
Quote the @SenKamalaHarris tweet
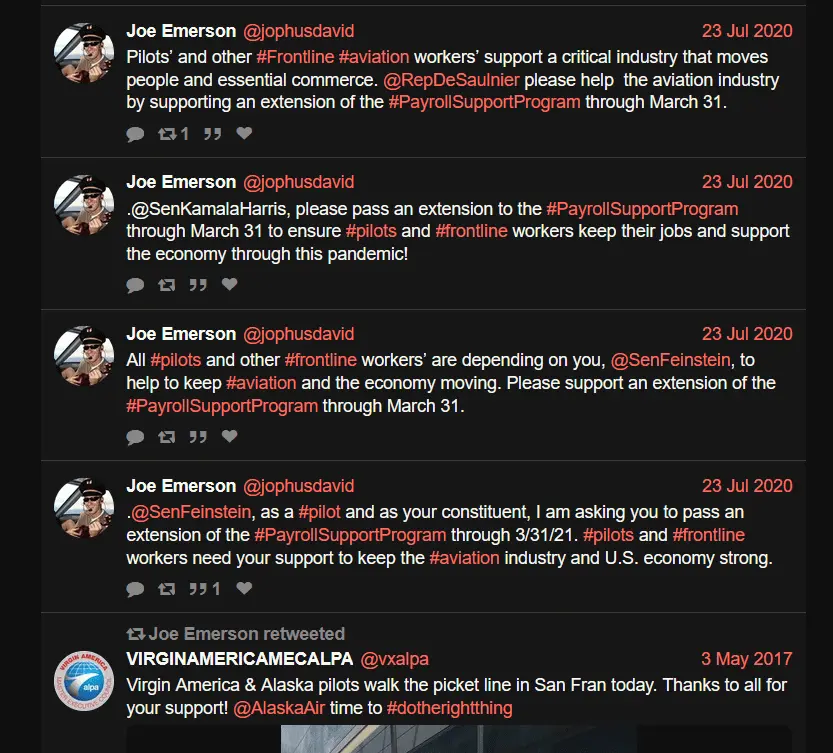(x=198, y=285)
